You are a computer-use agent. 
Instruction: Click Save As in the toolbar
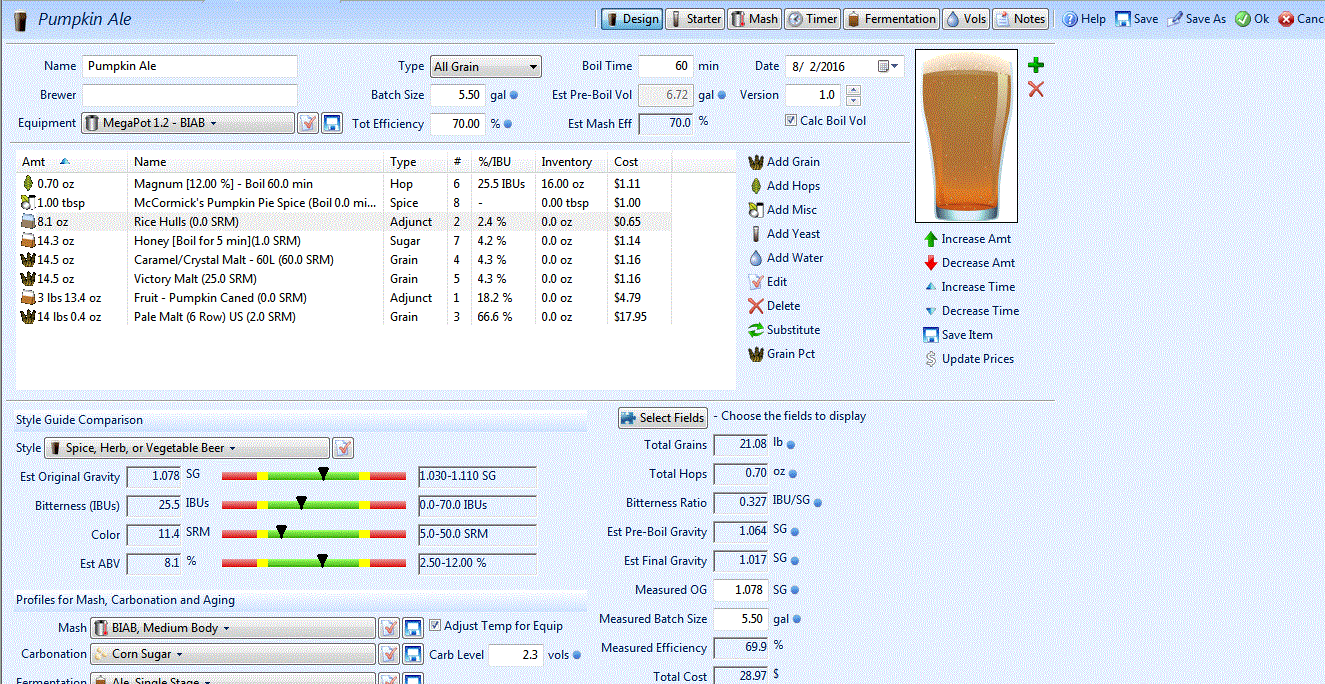pyautogui.click(x=1196, y=19)
